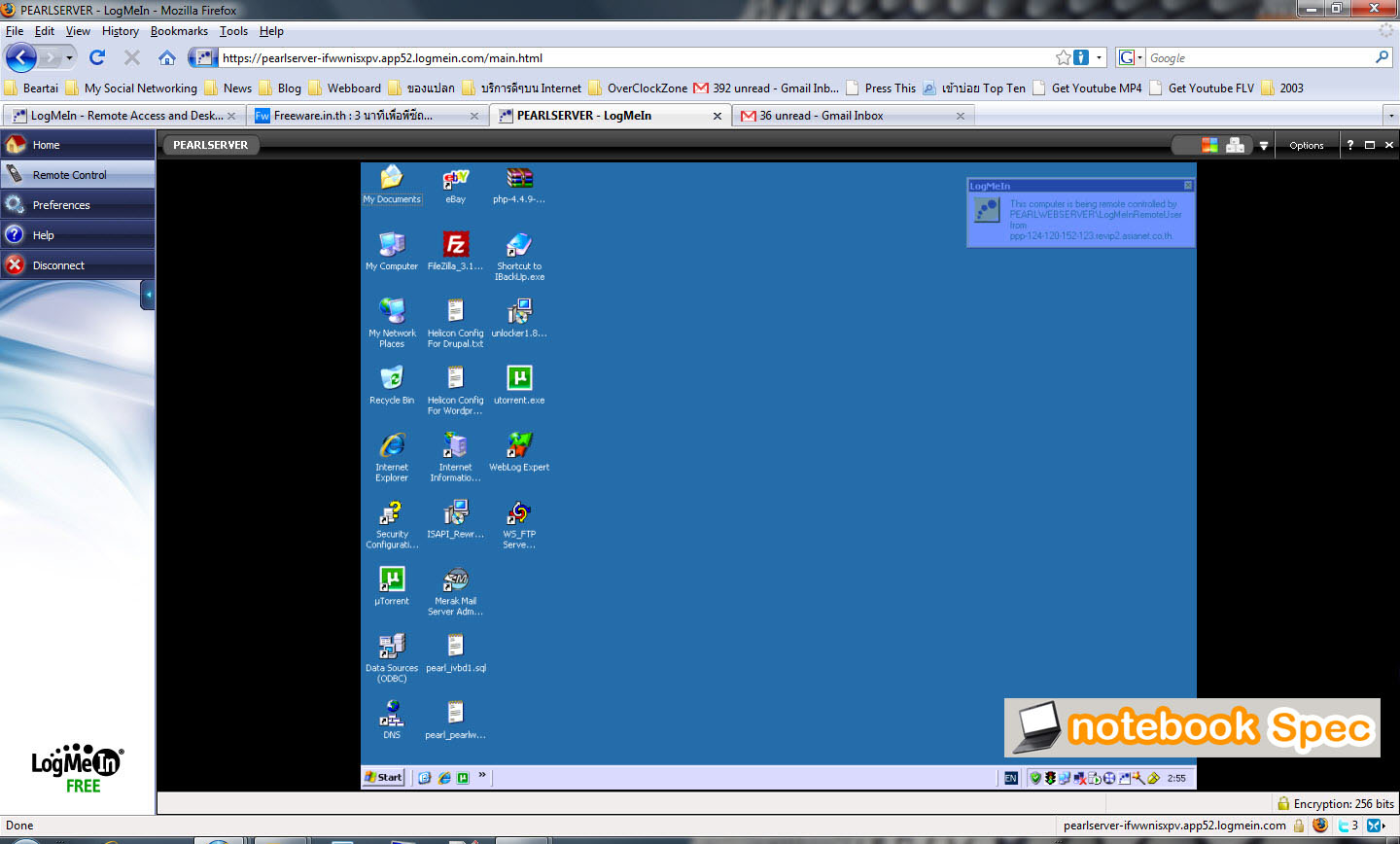Click the Ctrl-Alt-Del keyboard icon in LogMeIn toolbar
This screenshot has height=844, width=1400.
(1236, 145)
